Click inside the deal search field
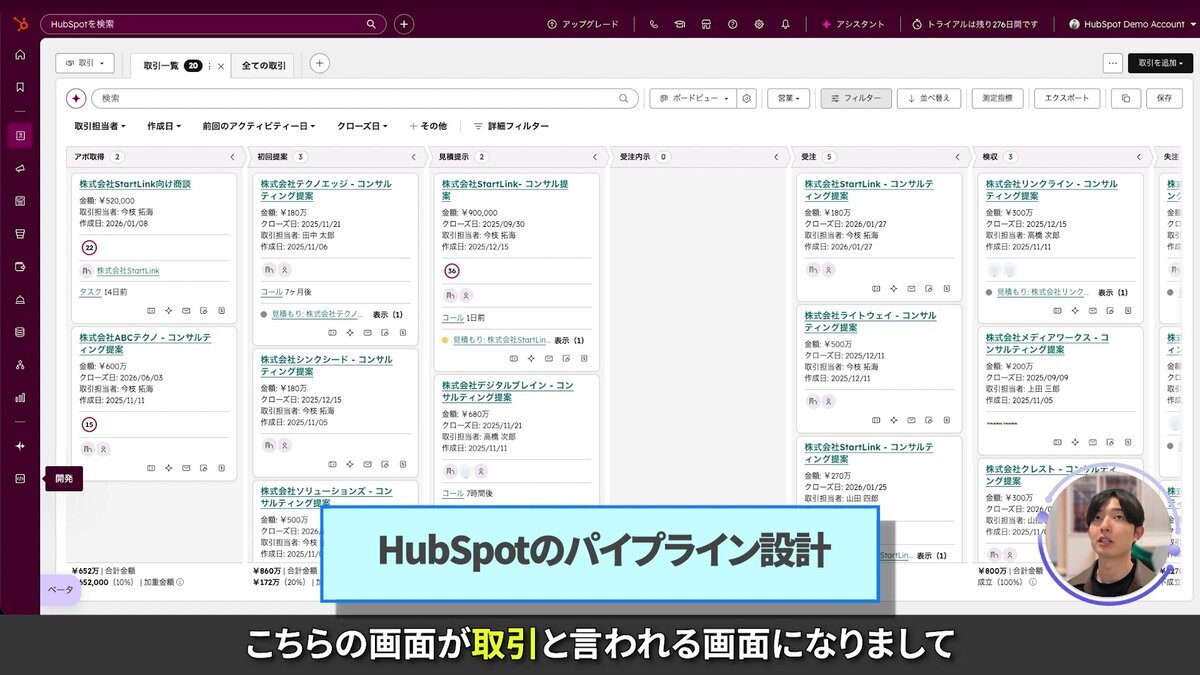This screenshot has height=675, width=1200. coord(350,99)
